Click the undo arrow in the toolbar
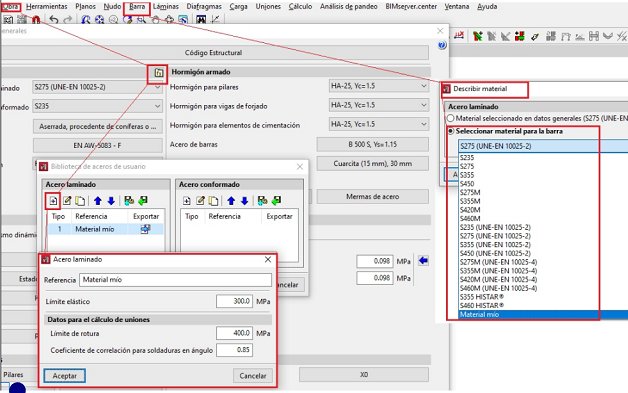 coord(54,19)
